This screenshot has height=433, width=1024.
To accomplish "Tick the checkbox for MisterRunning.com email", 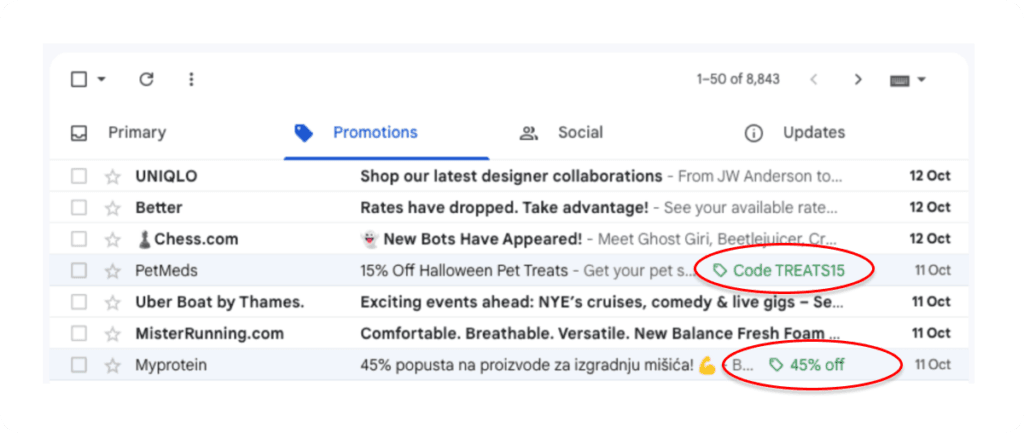I will pos(79,334).
